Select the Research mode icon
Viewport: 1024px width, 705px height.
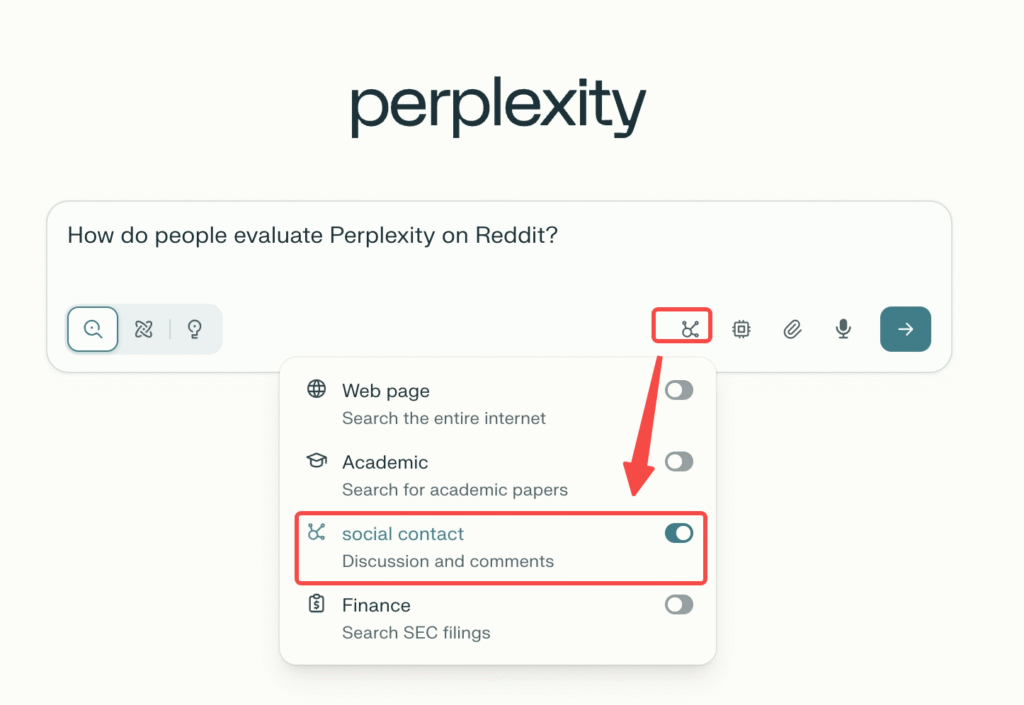(x=144, y=329)
